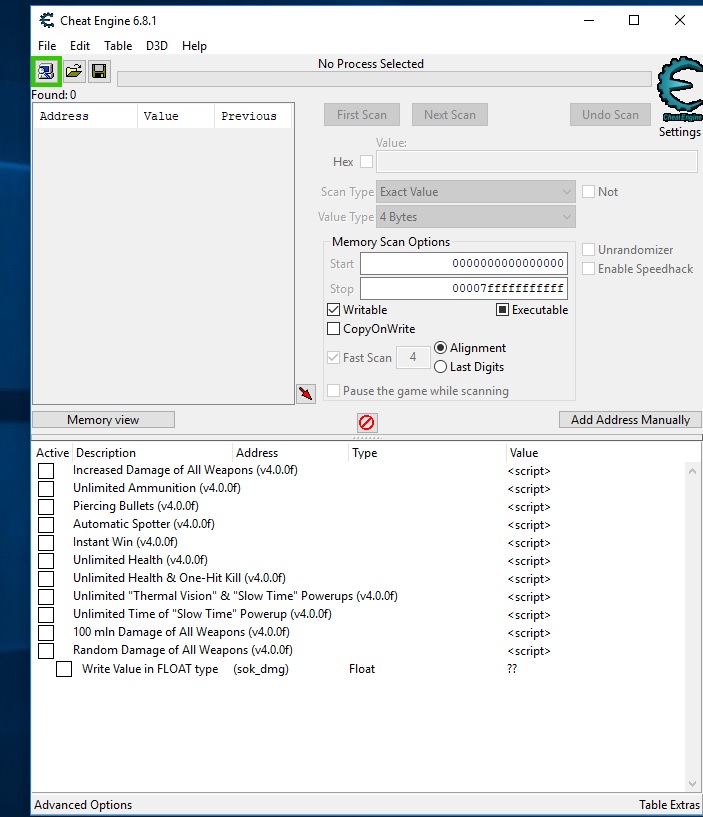Click the red arrow add-to-addresslist icon
Screen dimensions: 703x817
(306, 393)
